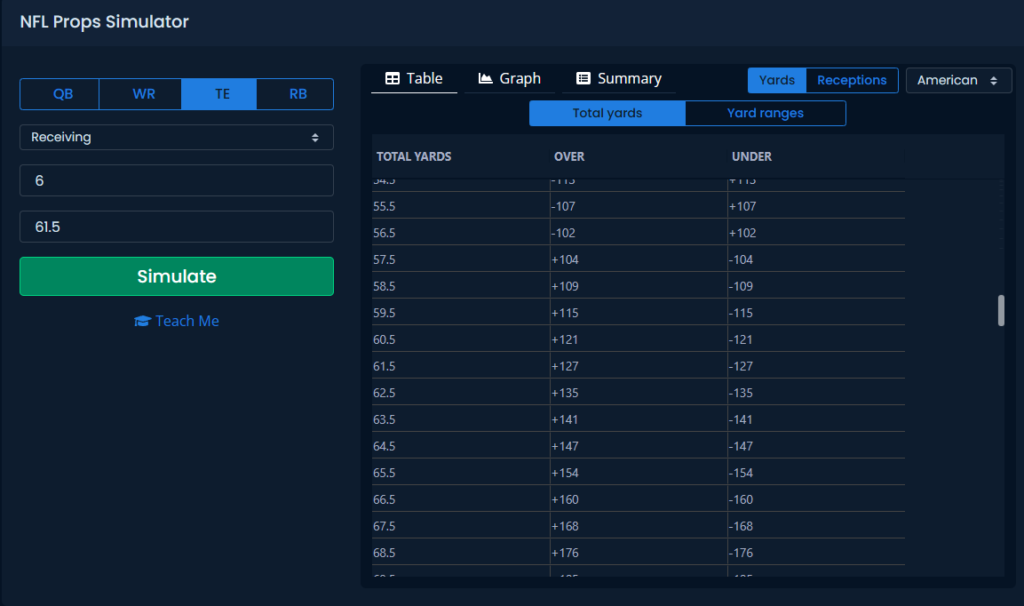Screen dimensions: 1024x606
Task: Switch to the Summary tab
Action: coord(619,78)
